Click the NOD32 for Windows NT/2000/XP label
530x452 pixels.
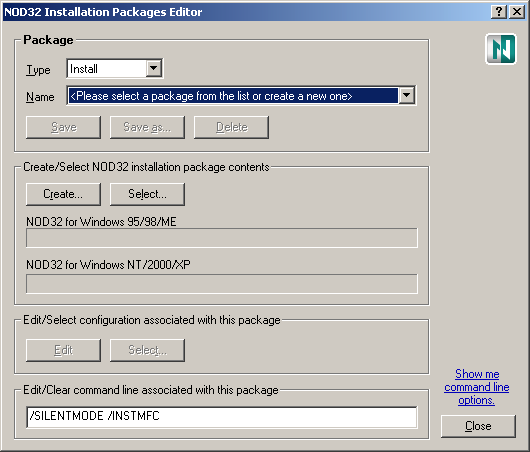tap(108, 265)
